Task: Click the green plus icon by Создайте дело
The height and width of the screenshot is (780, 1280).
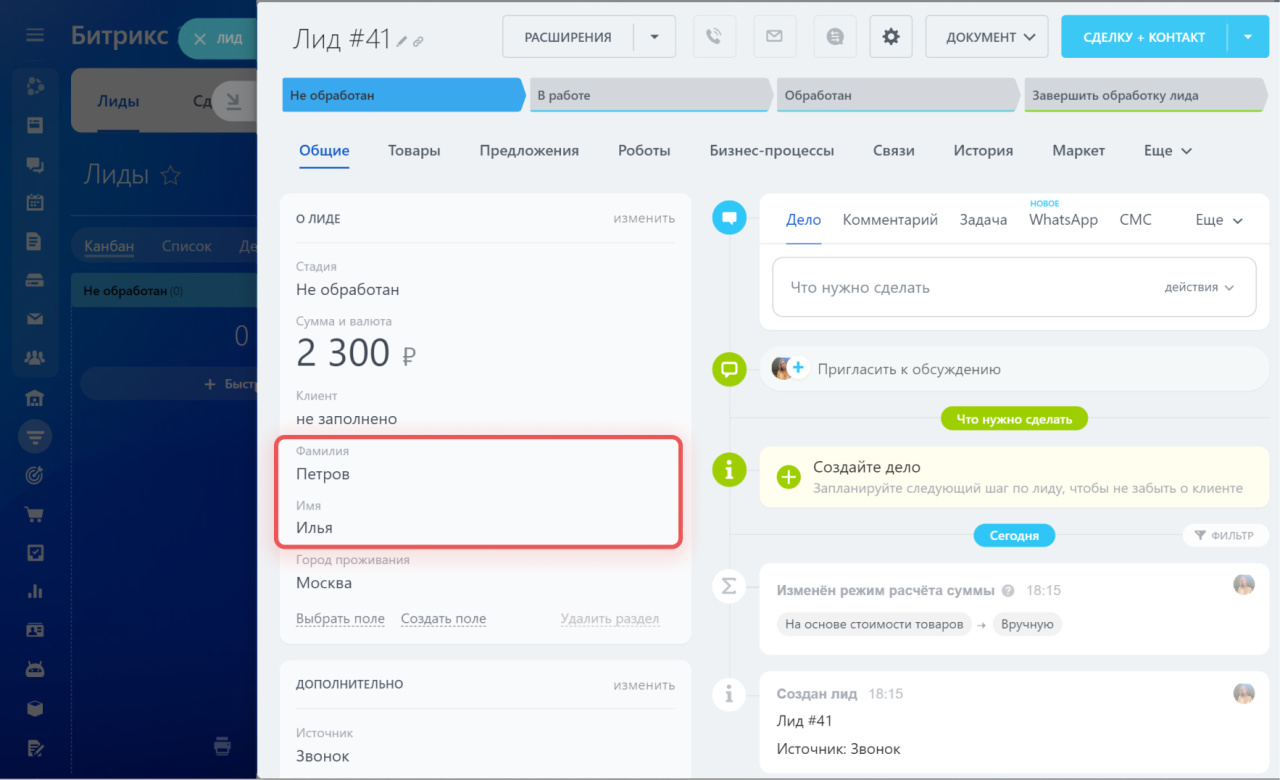Action: click(789, 477)
